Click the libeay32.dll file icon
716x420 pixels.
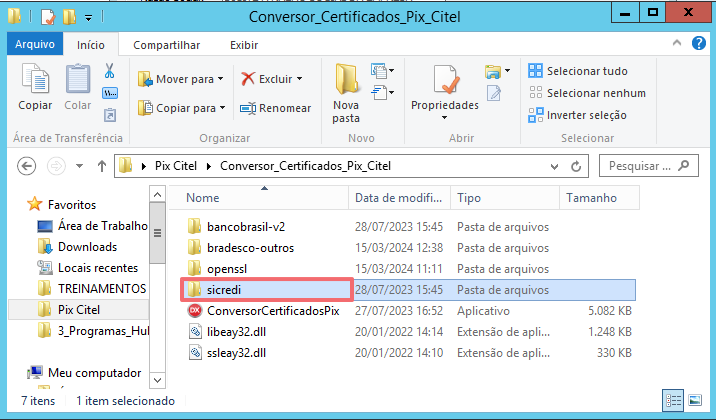pyautogui.click(x=195, y=331)
